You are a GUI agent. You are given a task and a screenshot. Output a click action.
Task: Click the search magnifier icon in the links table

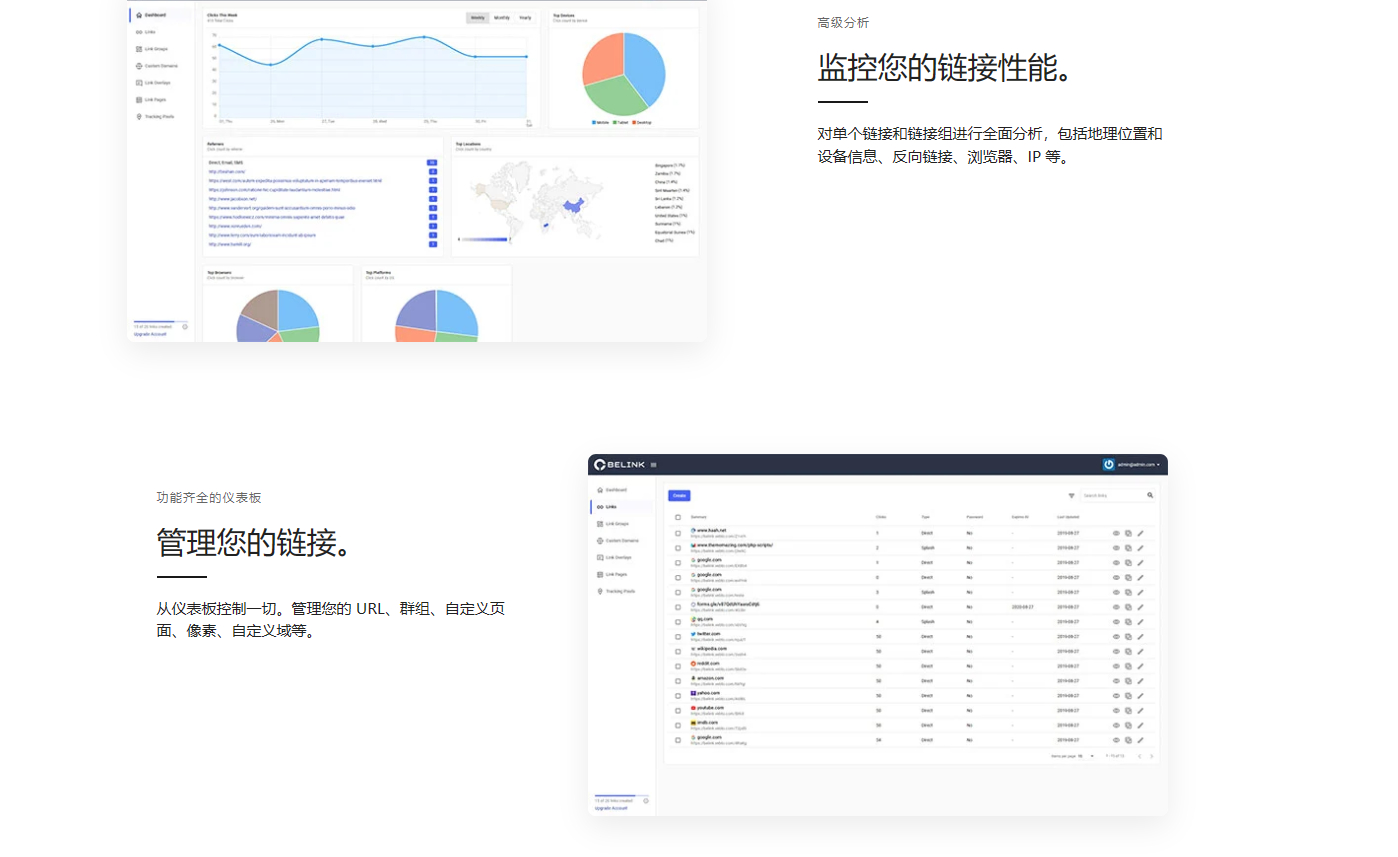pos(1150,495)
